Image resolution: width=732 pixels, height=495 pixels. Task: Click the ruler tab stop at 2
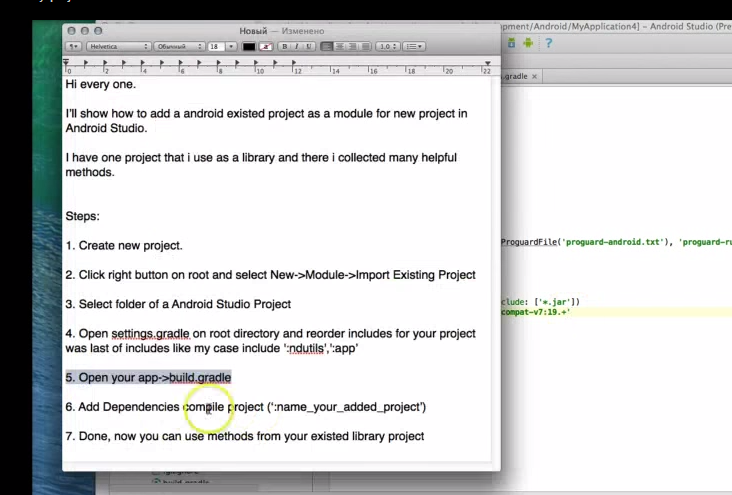click(105, 63)
